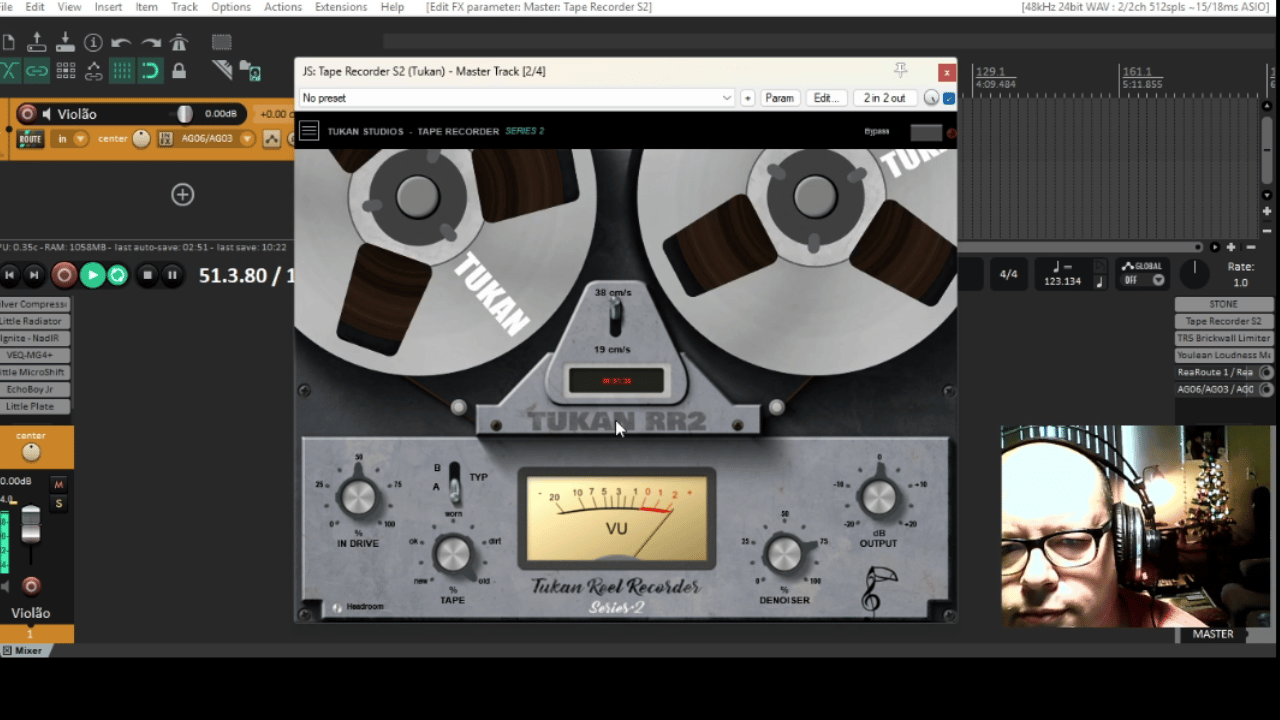Open Tukan plugin hamburger menu
Image resolution: width=1280 pixels, height=720 pixels.
309,131
